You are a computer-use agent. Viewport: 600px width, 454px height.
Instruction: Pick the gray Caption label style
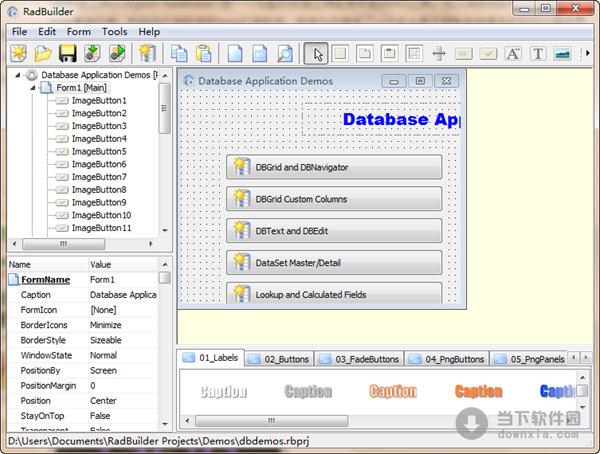click(308, 391)
